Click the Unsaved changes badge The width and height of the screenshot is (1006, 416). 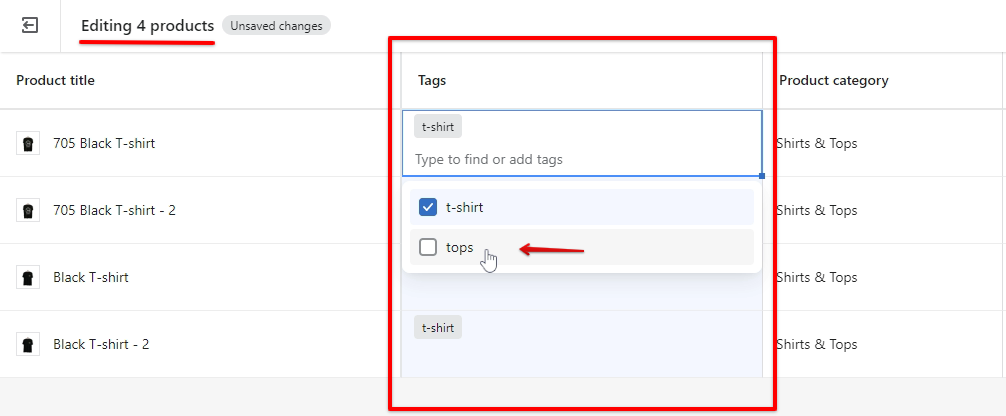(x=276, y=26)
